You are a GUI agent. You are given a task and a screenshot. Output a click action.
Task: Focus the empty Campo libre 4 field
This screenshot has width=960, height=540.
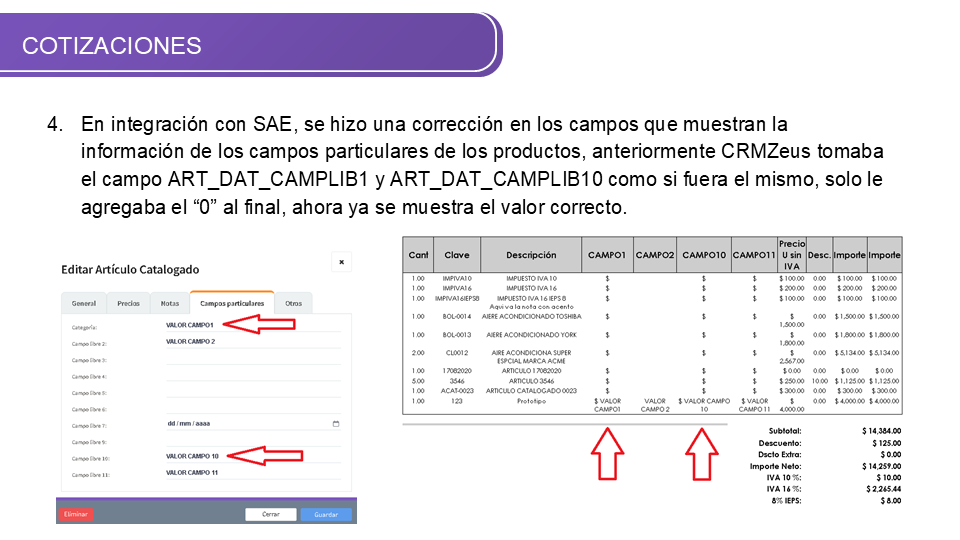click(253, 375)
